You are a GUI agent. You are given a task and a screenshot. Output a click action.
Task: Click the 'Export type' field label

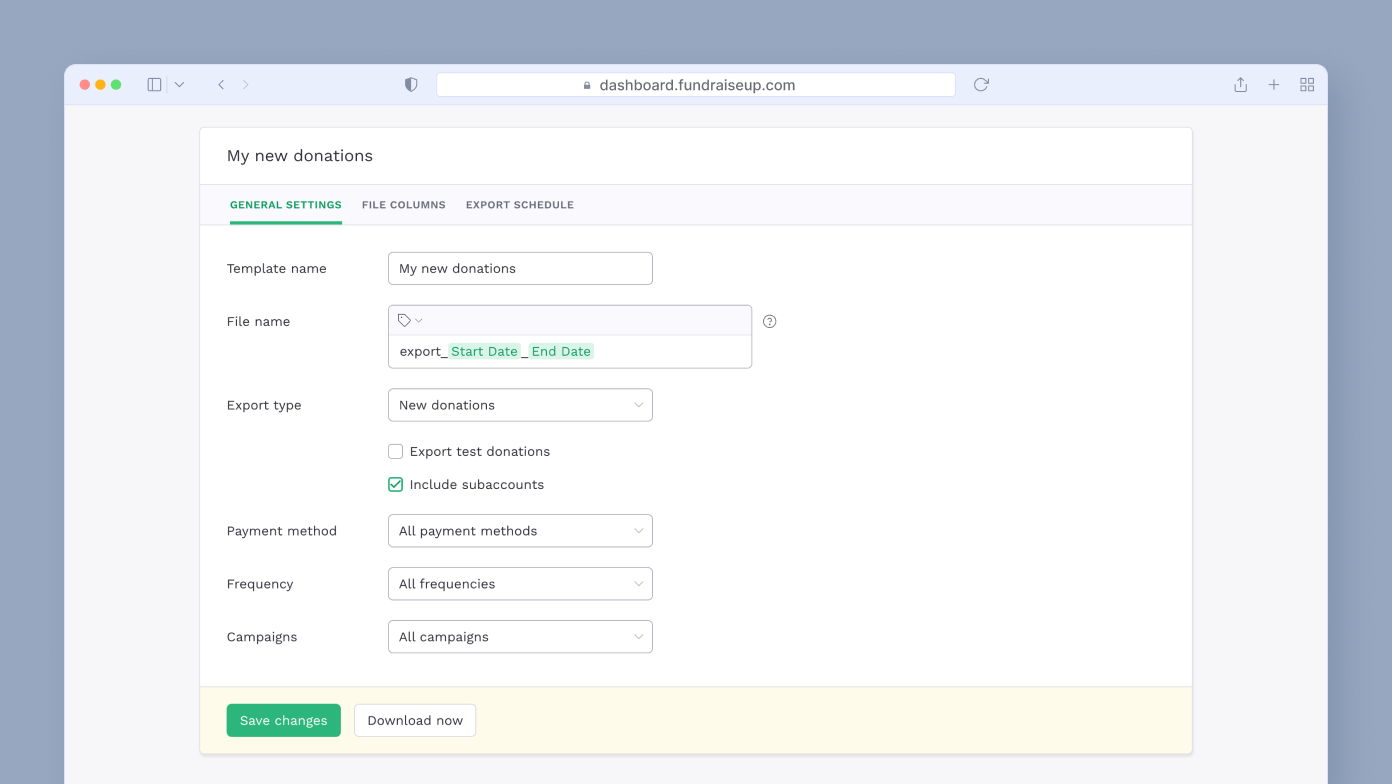[264, 405]
